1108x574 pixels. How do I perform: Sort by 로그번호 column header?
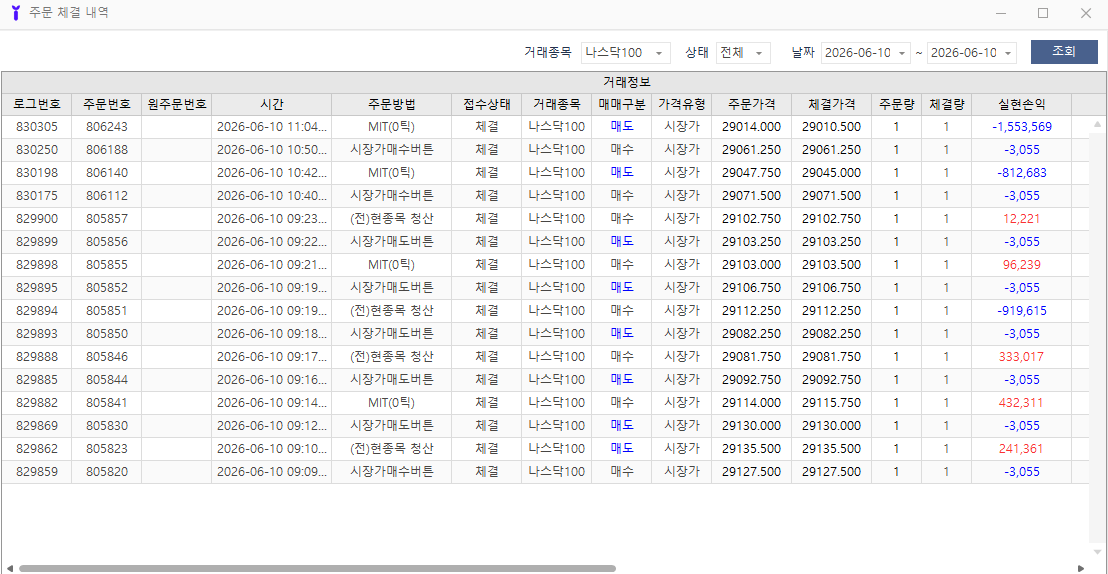tap(36, 104)
